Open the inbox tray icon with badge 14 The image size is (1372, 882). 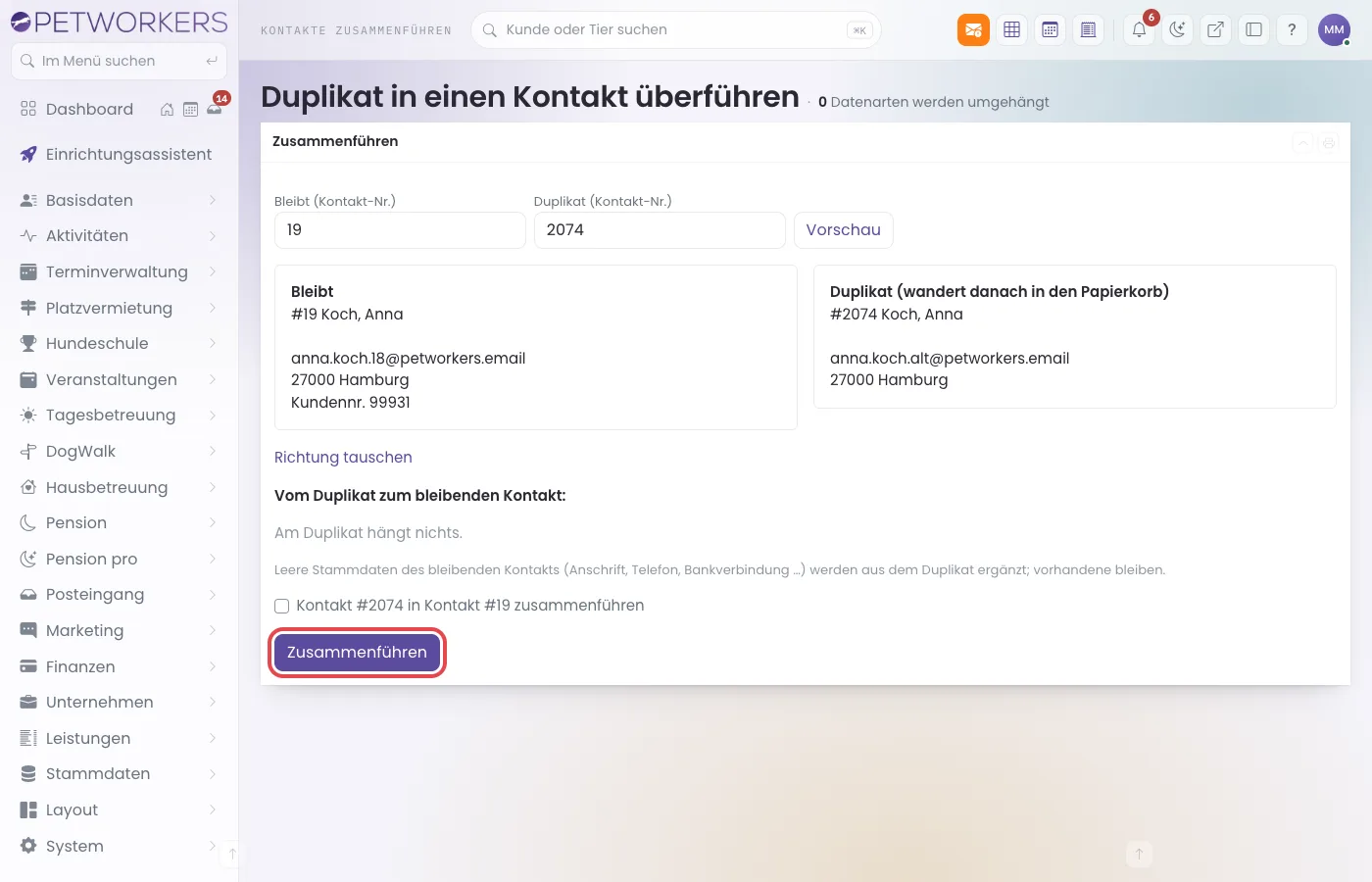[x=215, y=109]
